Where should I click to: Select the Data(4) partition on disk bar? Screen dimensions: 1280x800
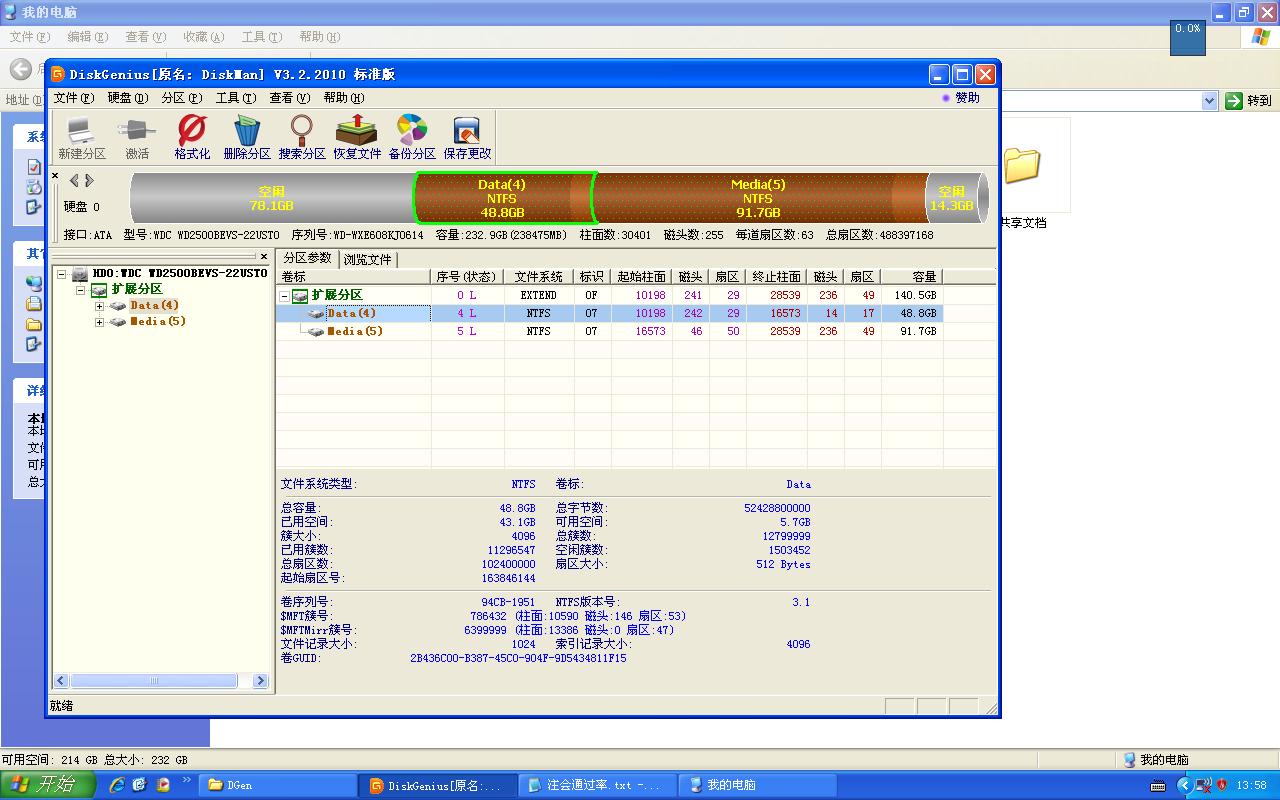tap(502, 198)
